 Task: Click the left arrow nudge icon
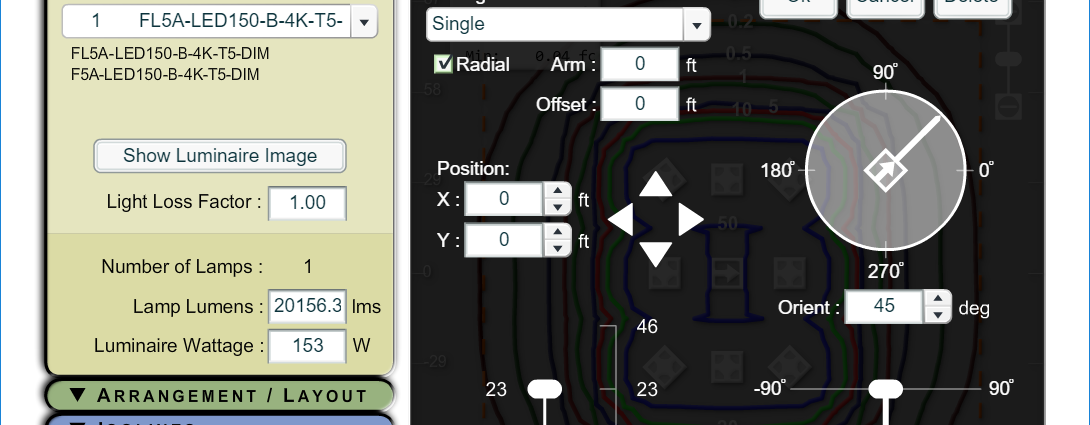coord(621,219)
